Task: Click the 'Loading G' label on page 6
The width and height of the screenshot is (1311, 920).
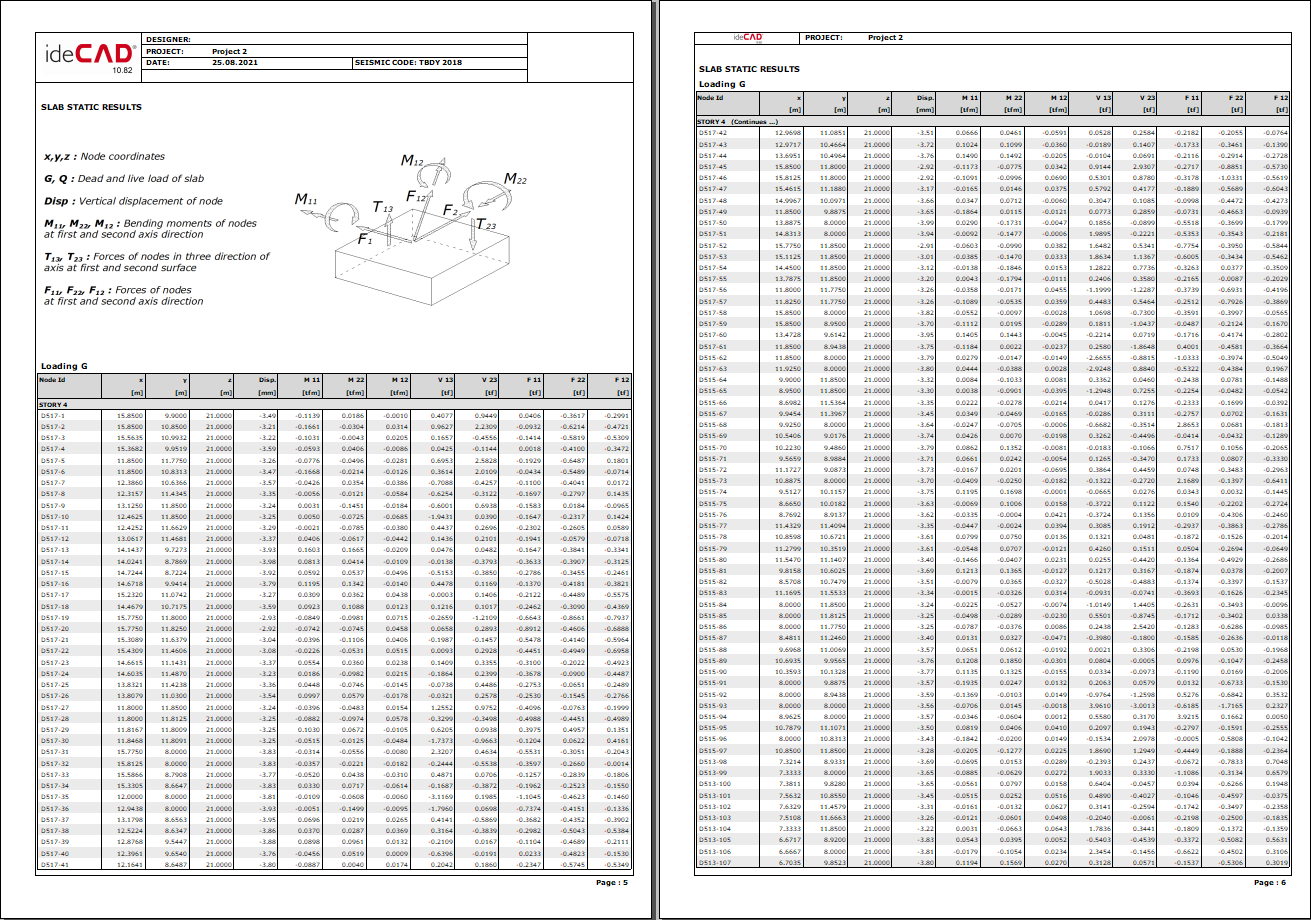Action: click(x=722, y=84)
